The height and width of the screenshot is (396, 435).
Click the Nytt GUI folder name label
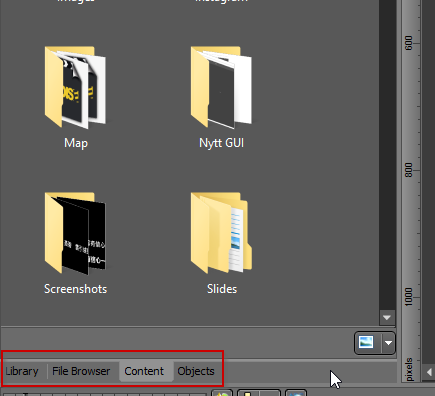point(221,143)
